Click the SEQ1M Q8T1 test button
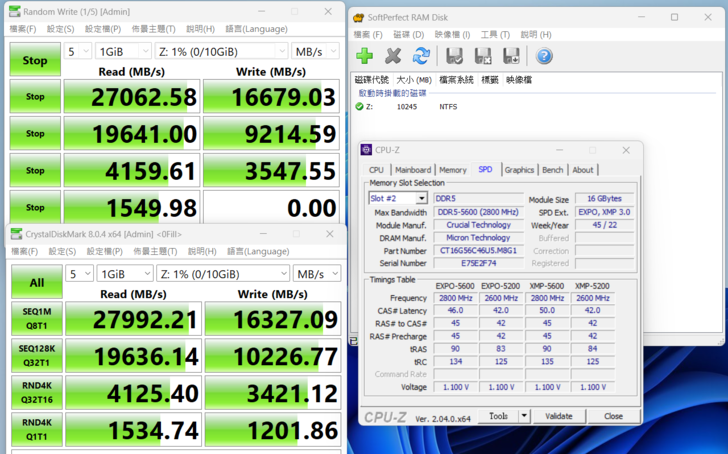Screen dimensions: 728x454 click(35, 319)
